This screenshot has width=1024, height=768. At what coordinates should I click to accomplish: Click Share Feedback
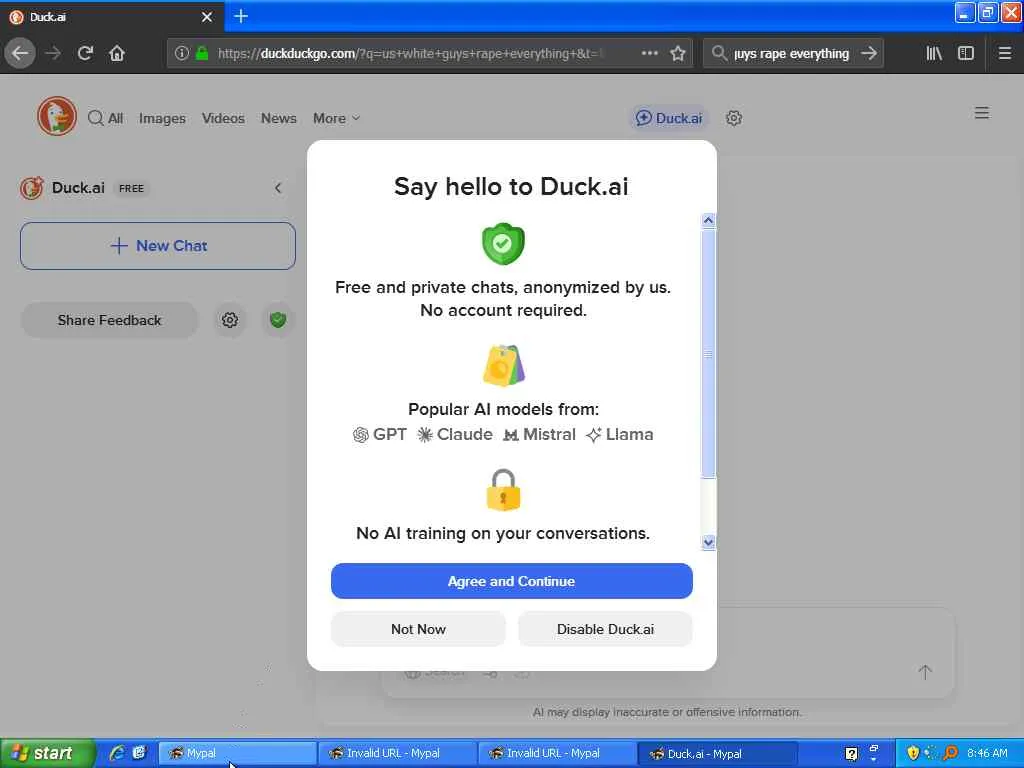click(x=109, y=320)
